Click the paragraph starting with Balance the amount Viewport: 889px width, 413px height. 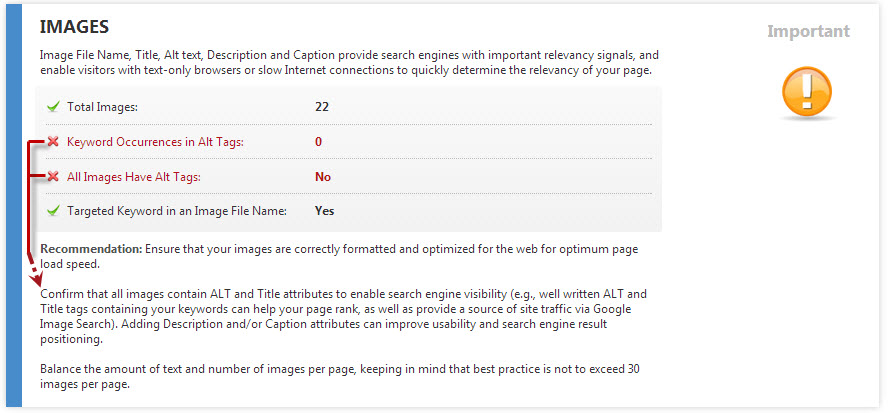[x=340, y=376]
